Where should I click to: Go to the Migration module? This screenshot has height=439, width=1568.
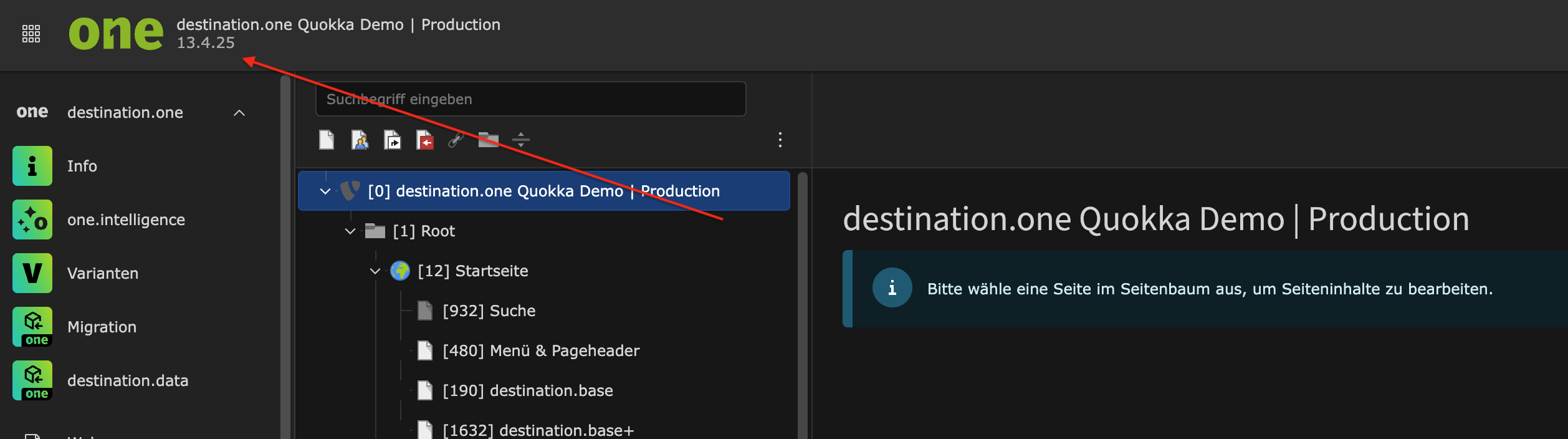(102, 327)
